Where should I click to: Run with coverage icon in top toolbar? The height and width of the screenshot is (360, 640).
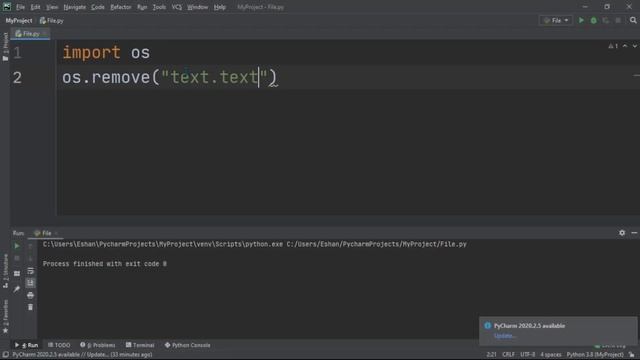[x=606, y=20]
